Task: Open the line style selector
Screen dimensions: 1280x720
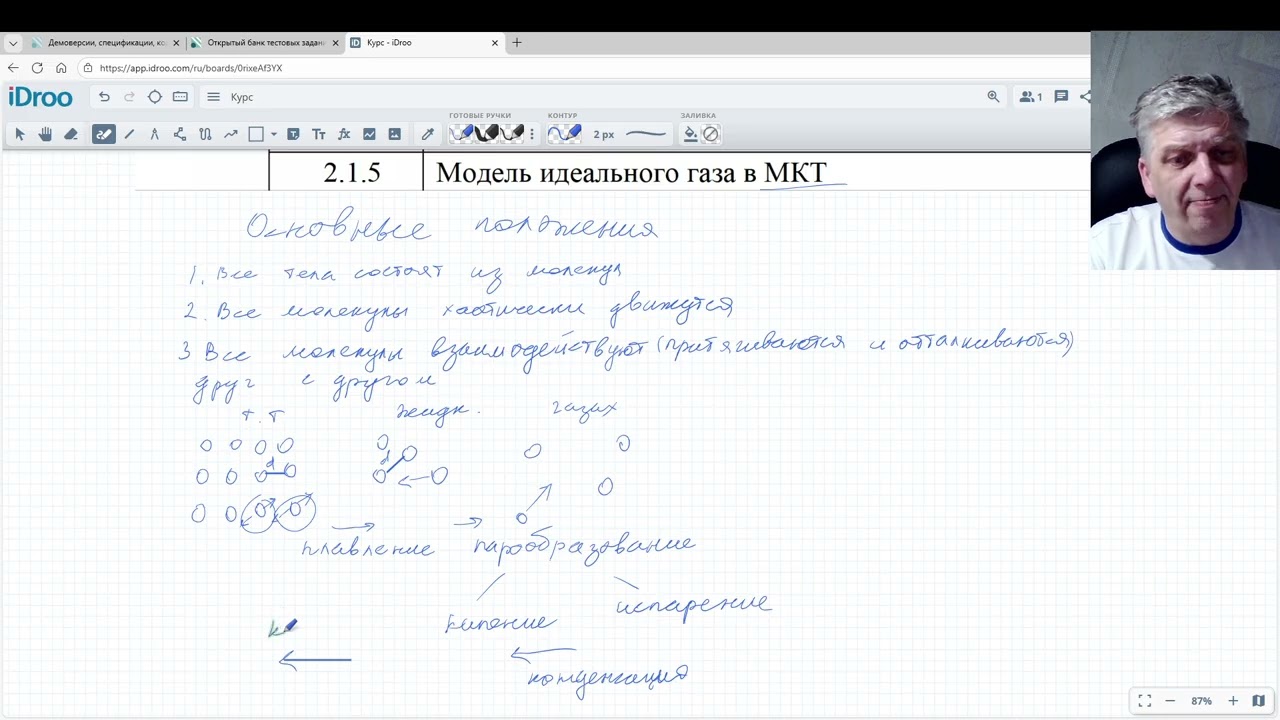Action: coord(646,134)
